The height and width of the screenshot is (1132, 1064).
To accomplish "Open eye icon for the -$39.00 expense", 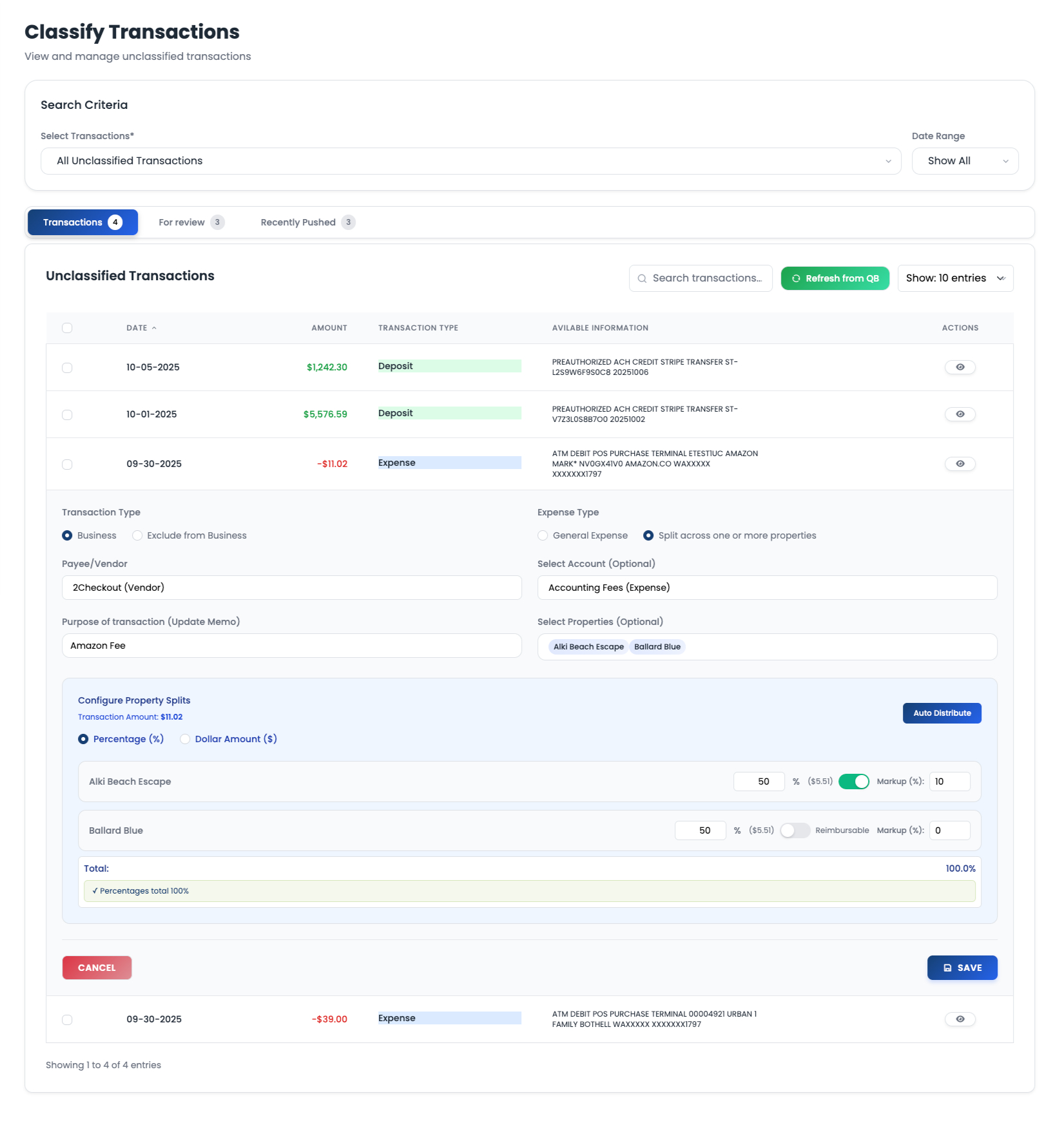I will coord(960,1019).
